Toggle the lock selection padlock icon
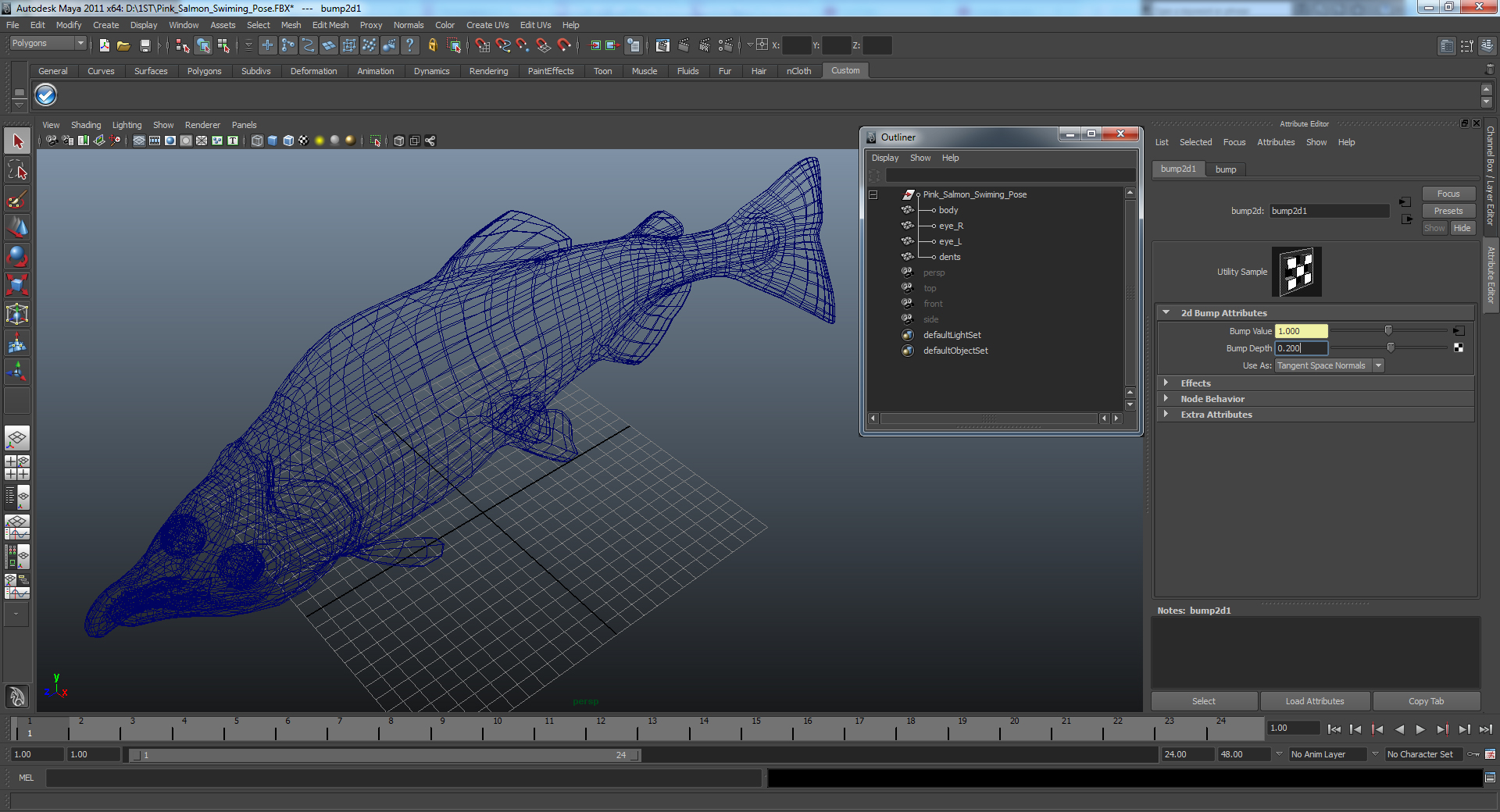 pyautogui.click(x=432, y=45)
